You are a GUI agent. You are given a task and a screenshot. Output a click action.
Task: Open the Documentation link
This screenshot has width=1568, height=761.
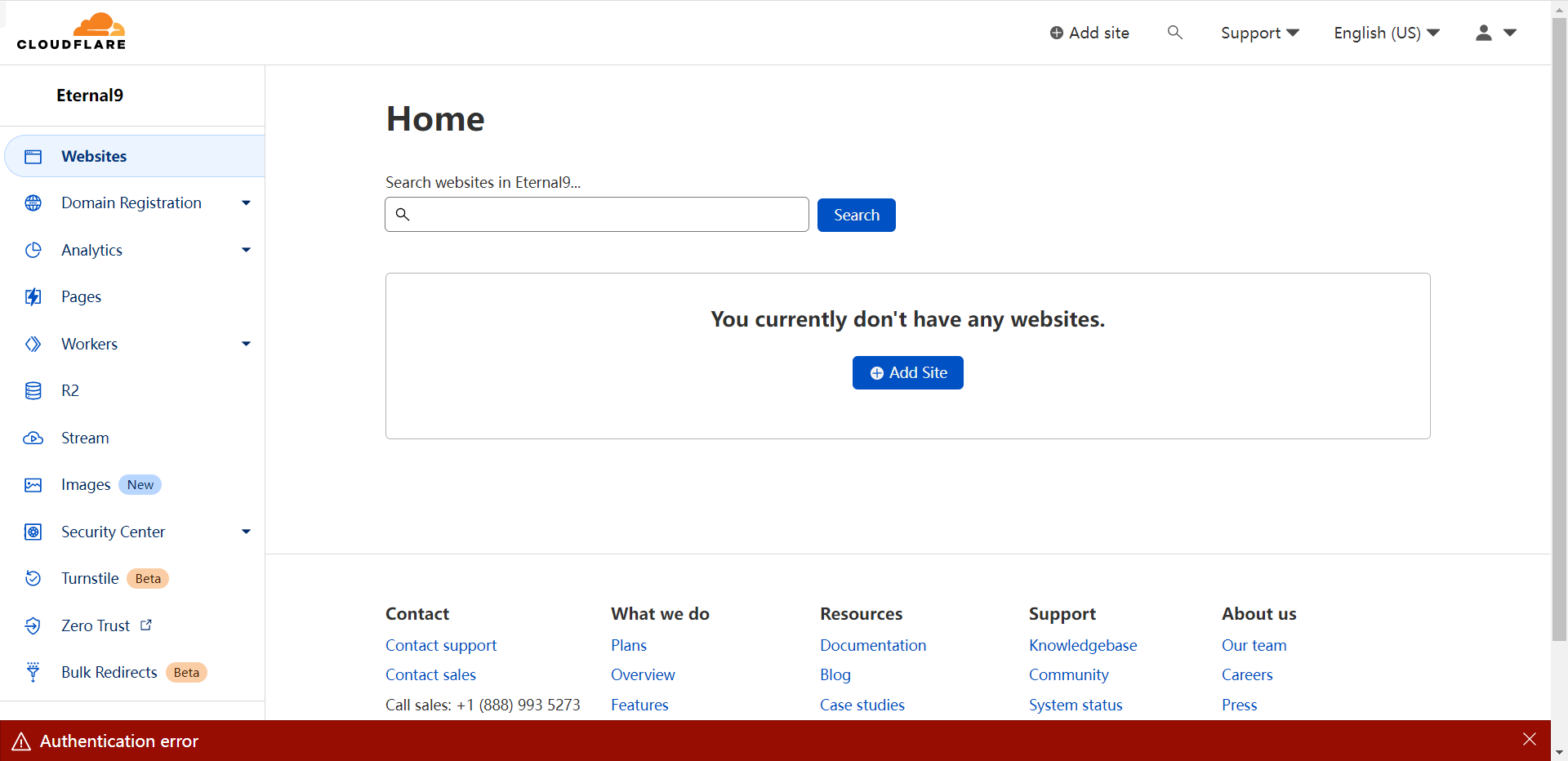point(873,645)
